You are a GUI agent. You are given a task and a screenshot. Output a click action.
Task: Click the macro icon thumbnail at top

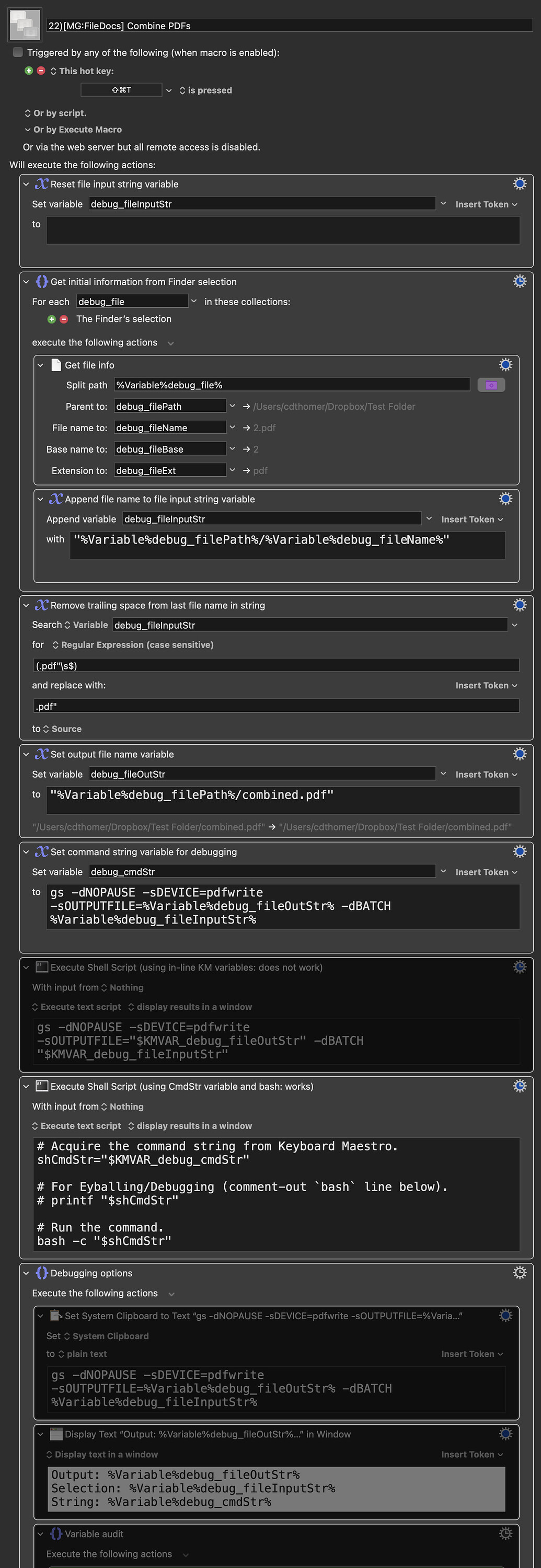pyautogui.click(x=25, y=25)
